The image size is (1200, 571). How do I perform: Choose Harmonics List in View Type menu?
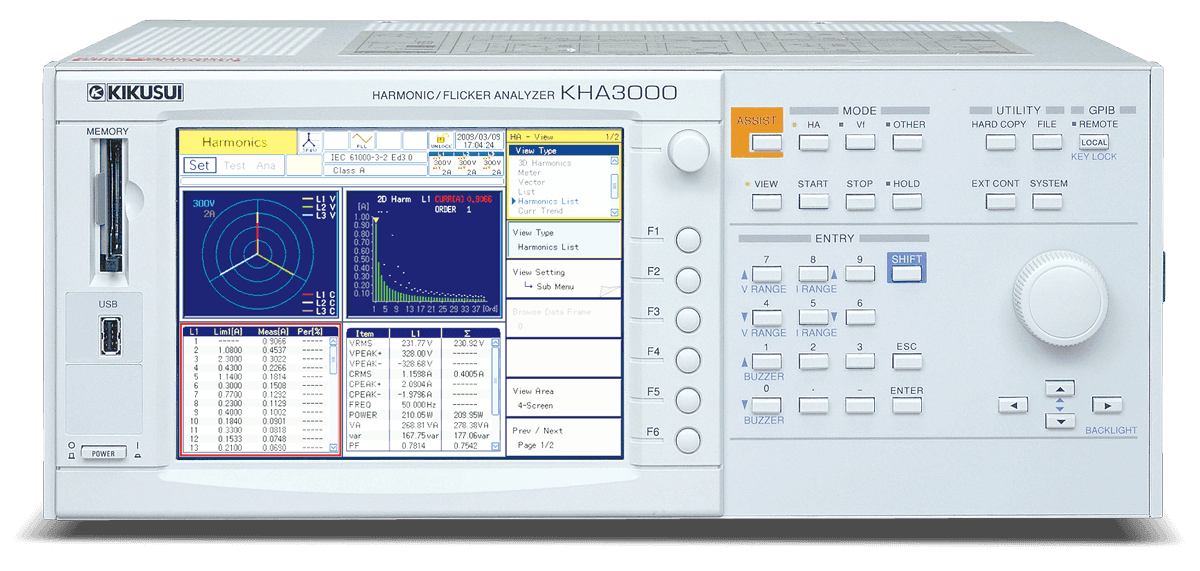point(548,201)
